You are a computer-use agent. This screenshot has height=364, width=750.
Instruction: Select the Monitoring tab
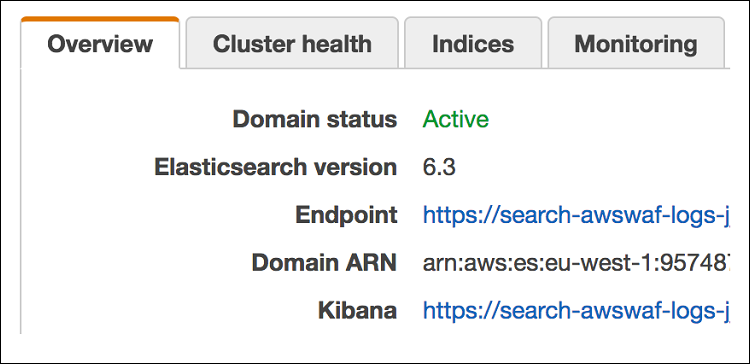point(636,44)
